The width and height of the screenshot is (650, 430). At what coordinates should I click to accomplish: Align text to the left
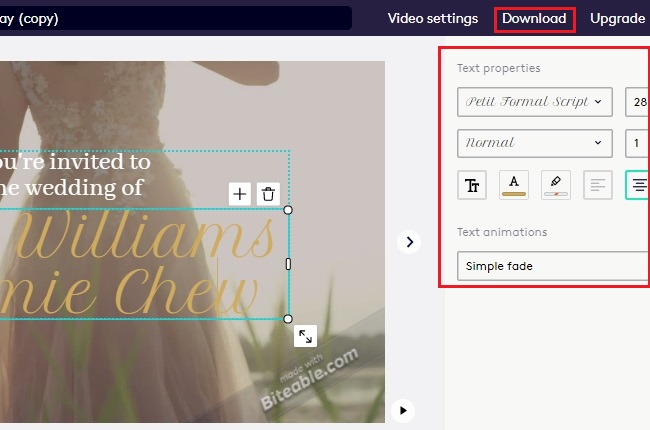pos(597,185)
